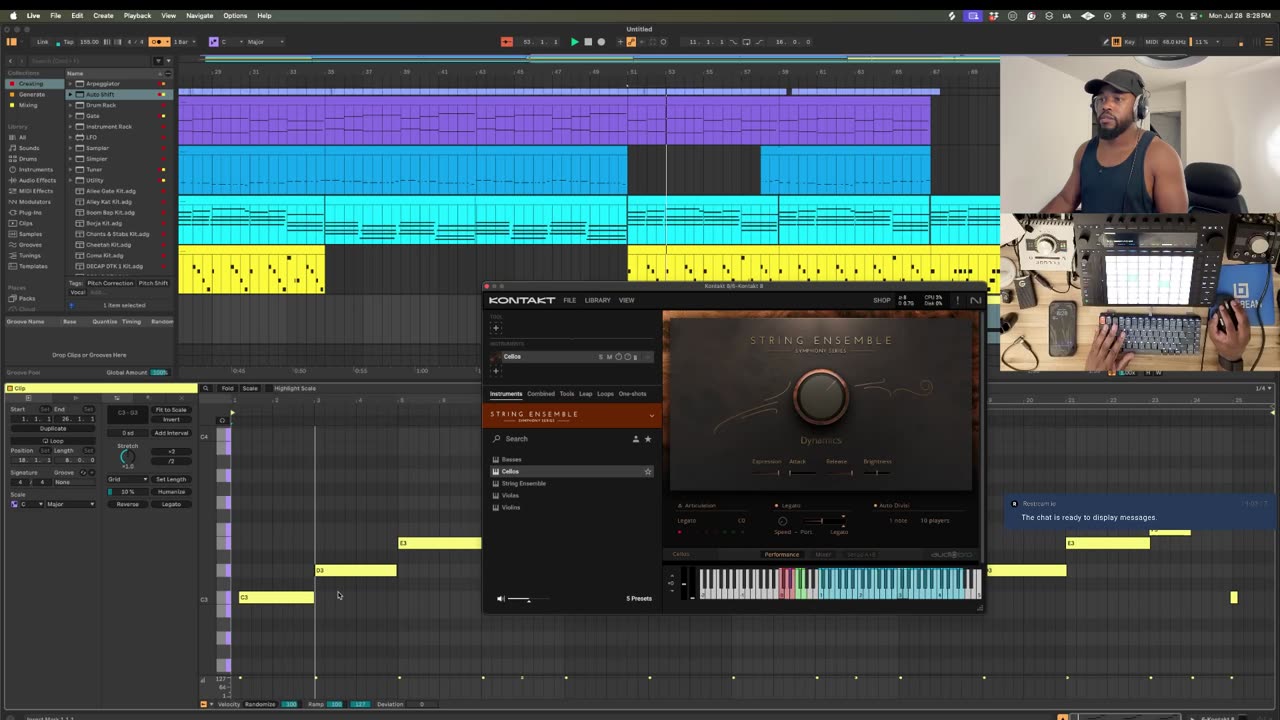Click the Duplicate button in the Clip panel
This screenshot has width=1280, height=720.
pos(53,428)
